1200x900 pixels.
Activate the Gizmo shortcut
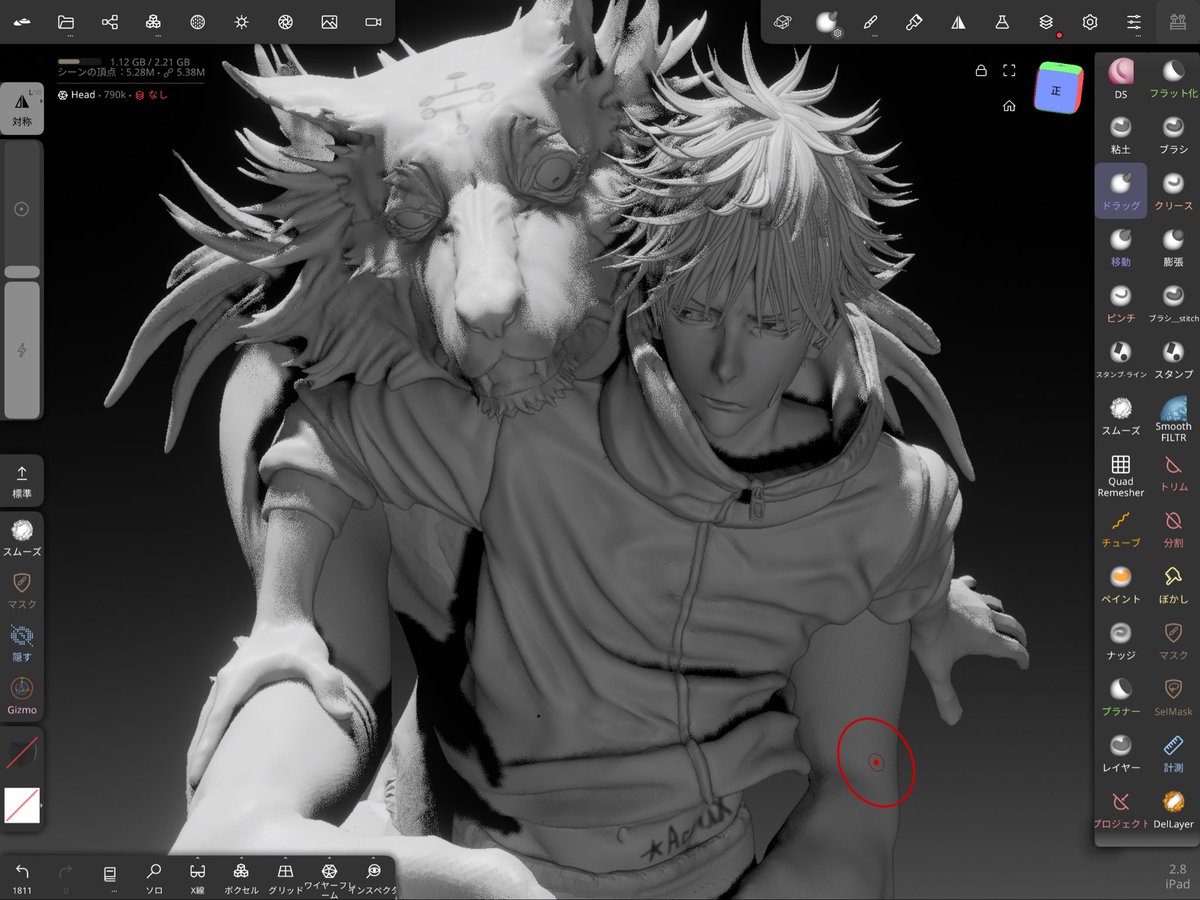click(22, 696)
